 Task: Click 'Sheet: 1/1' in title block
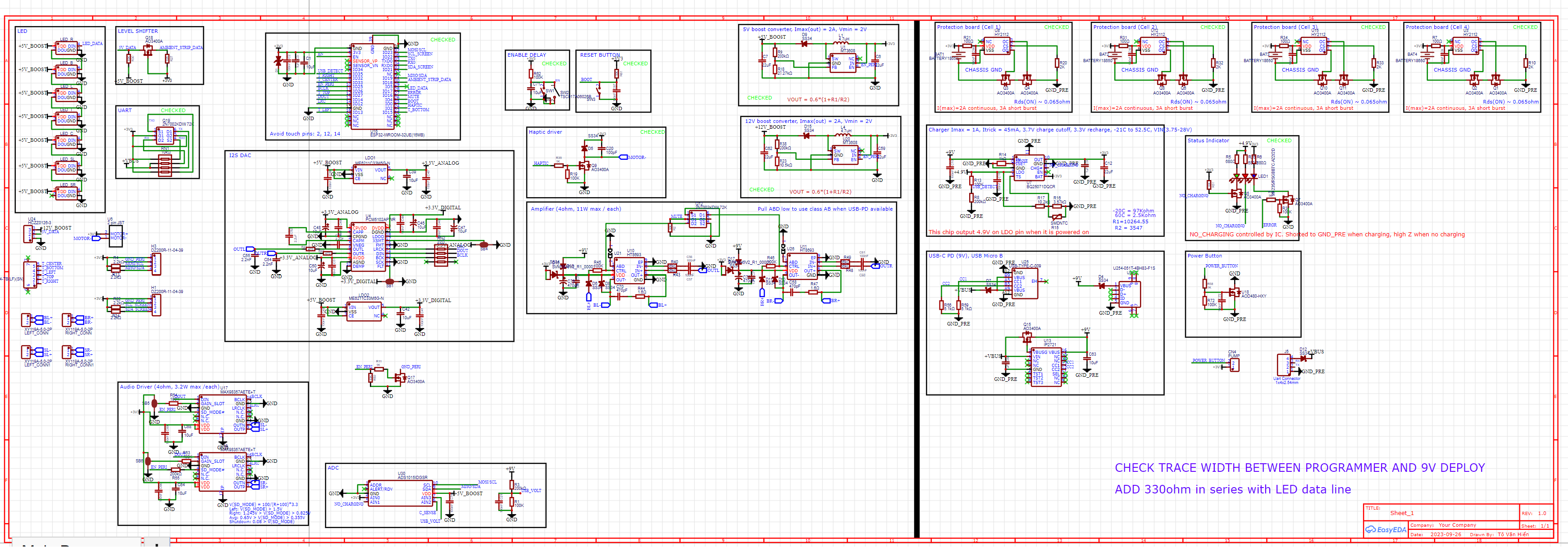click(x=1535, y=526)
